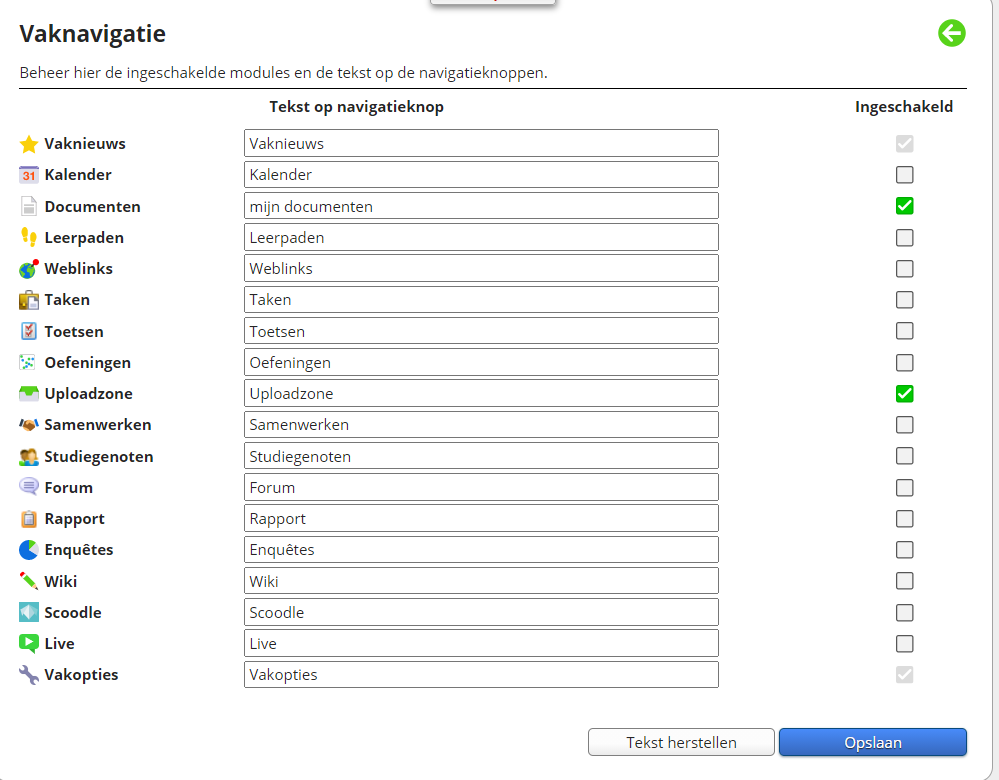Focus the 'mijn documenten' text field
This screenshot has width=999, height=780.
click(x=481, y=206)
